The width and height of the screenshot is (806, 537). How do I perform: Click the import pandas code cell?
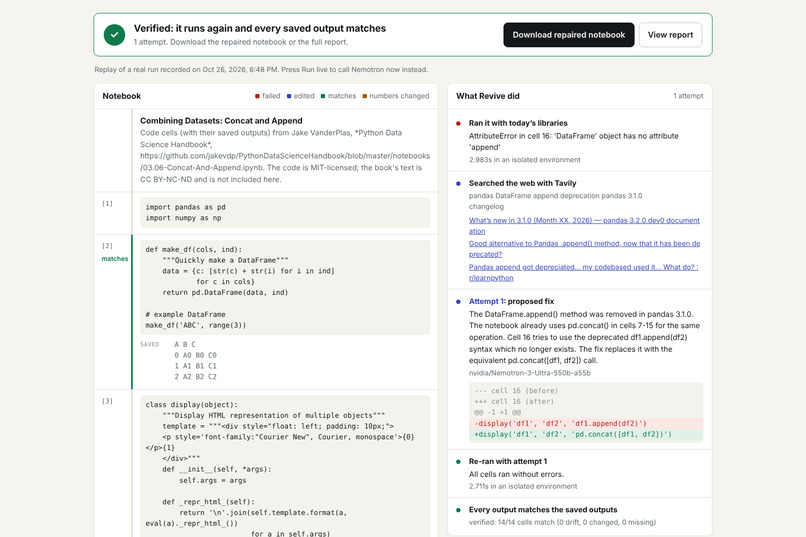pyautogui.click(x=285, y=213)
